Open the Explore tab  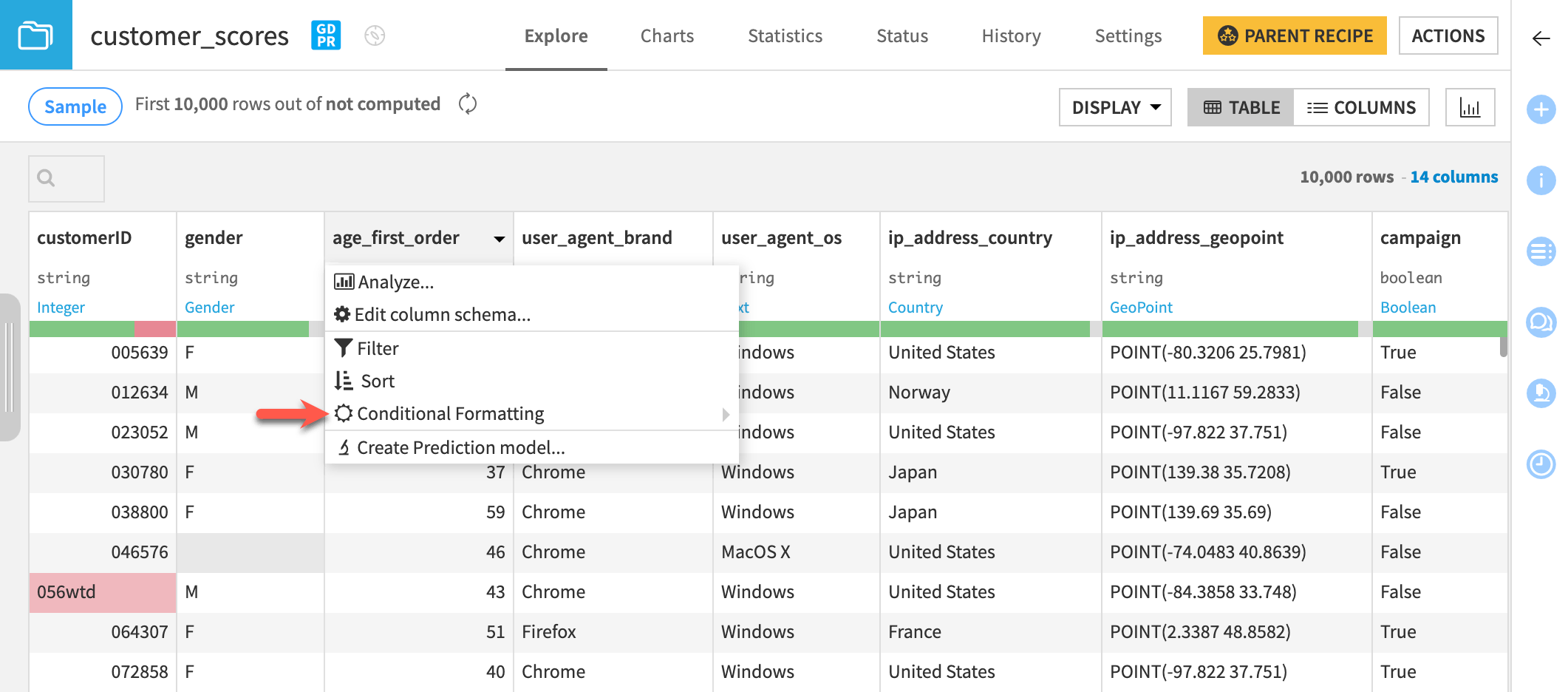[x=556, y=35]
